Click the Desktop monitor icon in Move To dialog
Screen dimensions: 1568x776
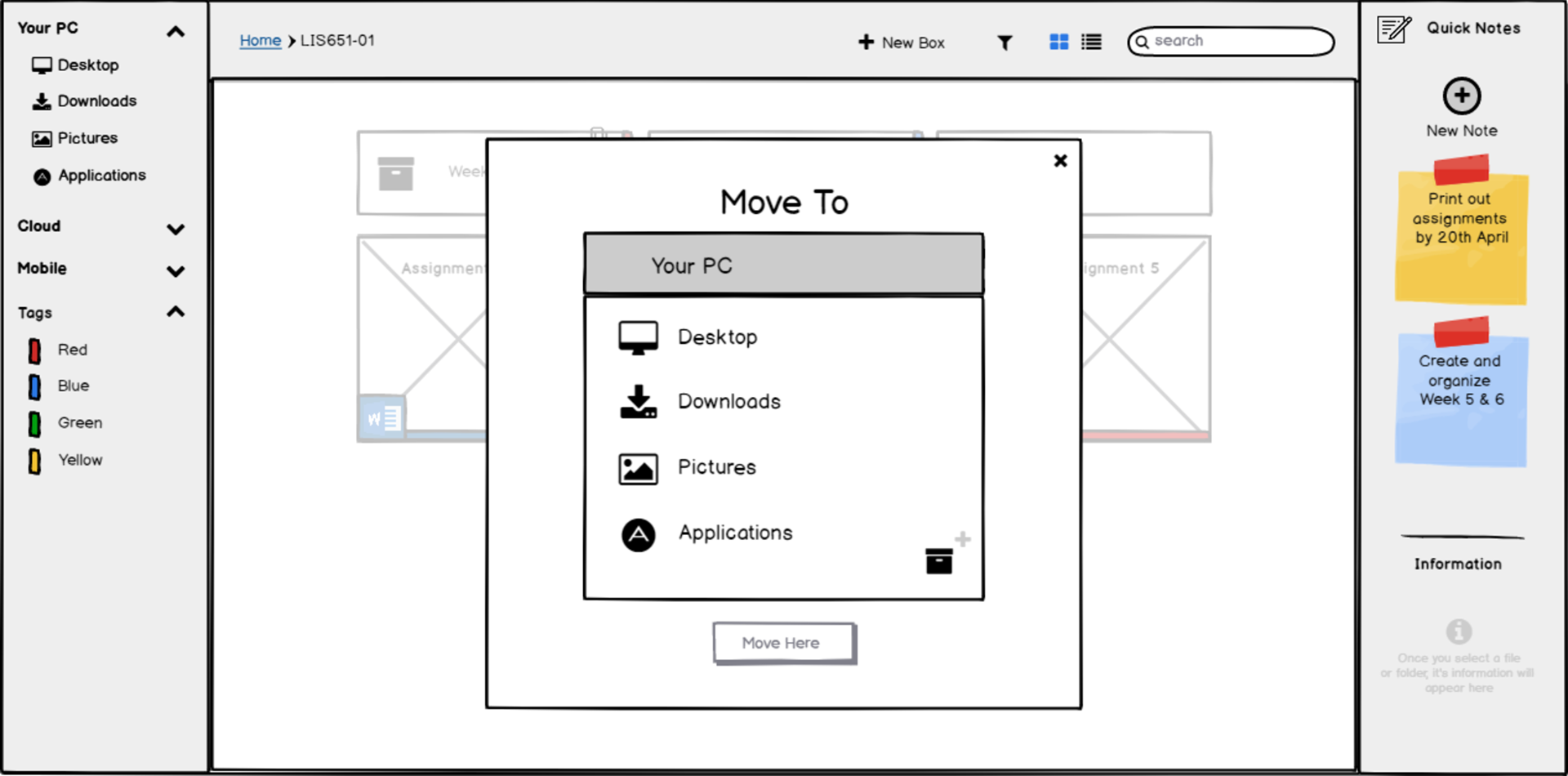pyautogui.click(x=639, y=337)
